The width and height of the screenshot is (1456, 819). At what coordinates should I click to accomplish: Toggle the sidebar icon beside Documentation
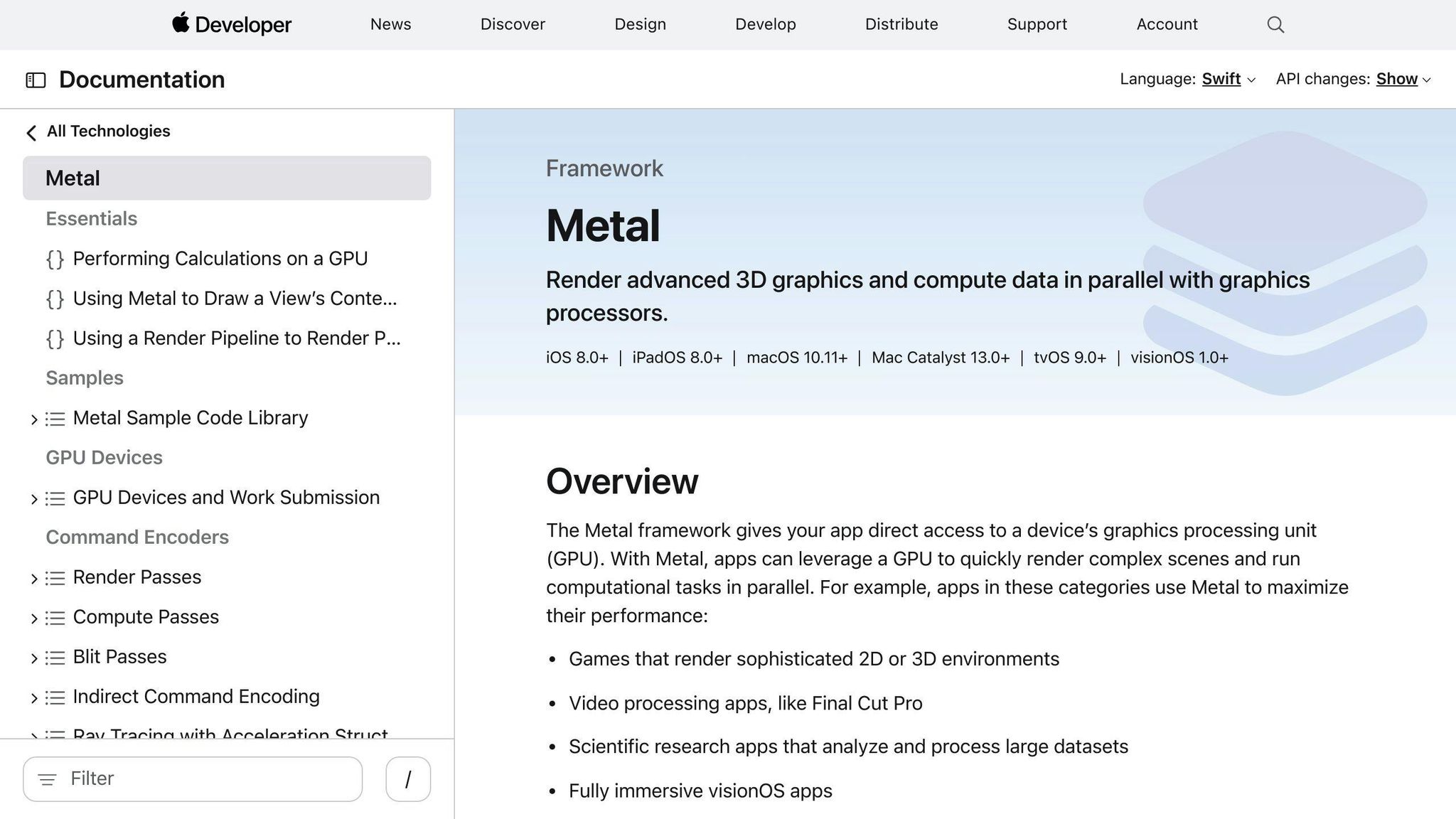[36, 80]
